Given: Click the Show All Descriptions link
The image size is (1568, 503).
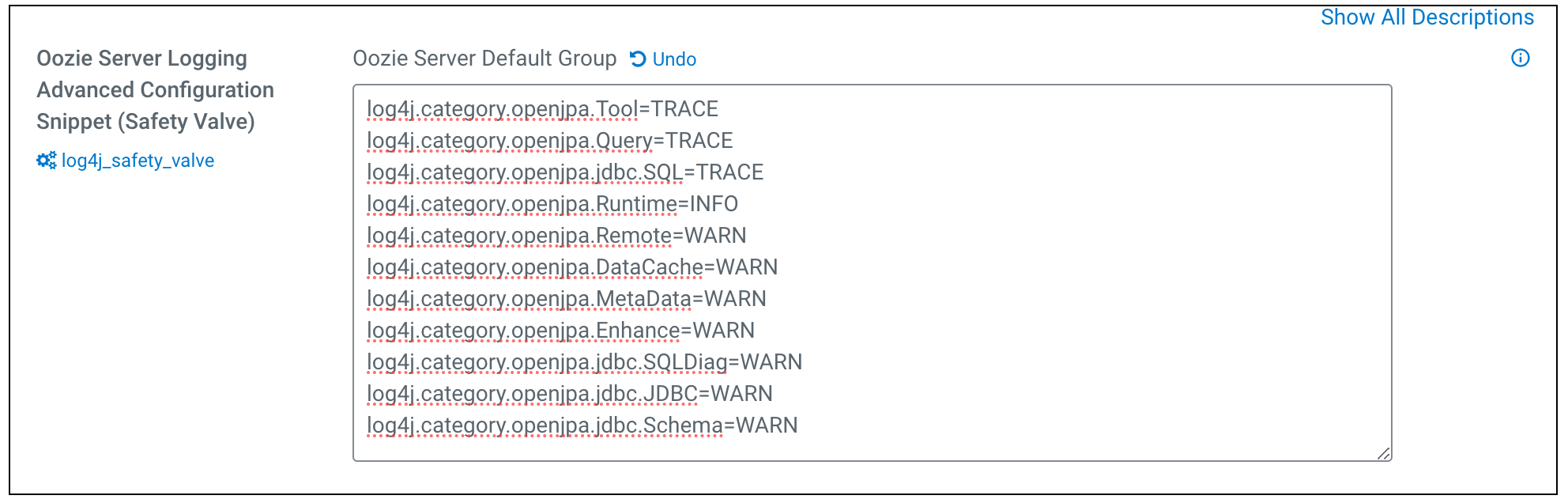Looking at the screenshot, I should pyautogui.click(x=1429, y=17).
